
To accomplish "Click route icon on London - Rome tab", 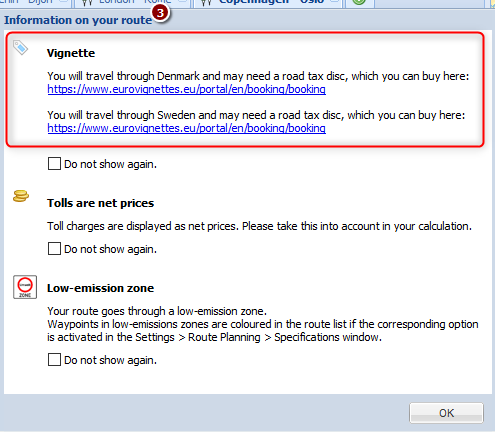I will point(87,2).
